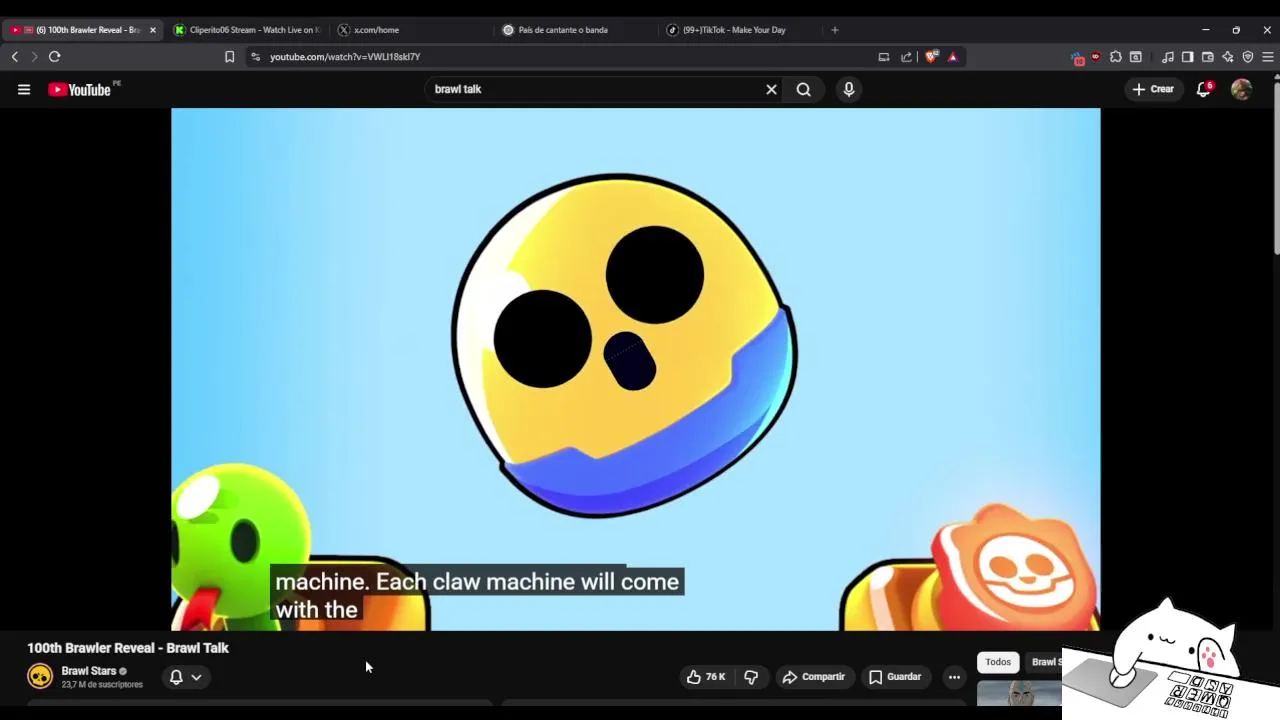Clear the 'brawl talk' search text
Viewport: 1280px width, 720px height.
tap(771, 89)
